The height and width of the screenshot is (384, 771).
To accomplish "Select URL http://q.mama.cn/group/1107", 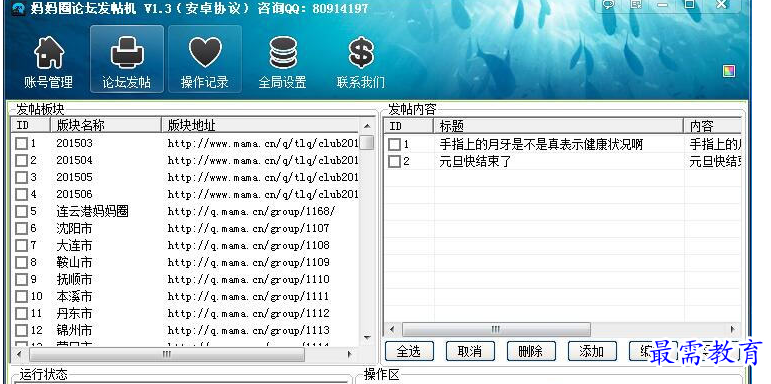I will (x=248, y=229).
